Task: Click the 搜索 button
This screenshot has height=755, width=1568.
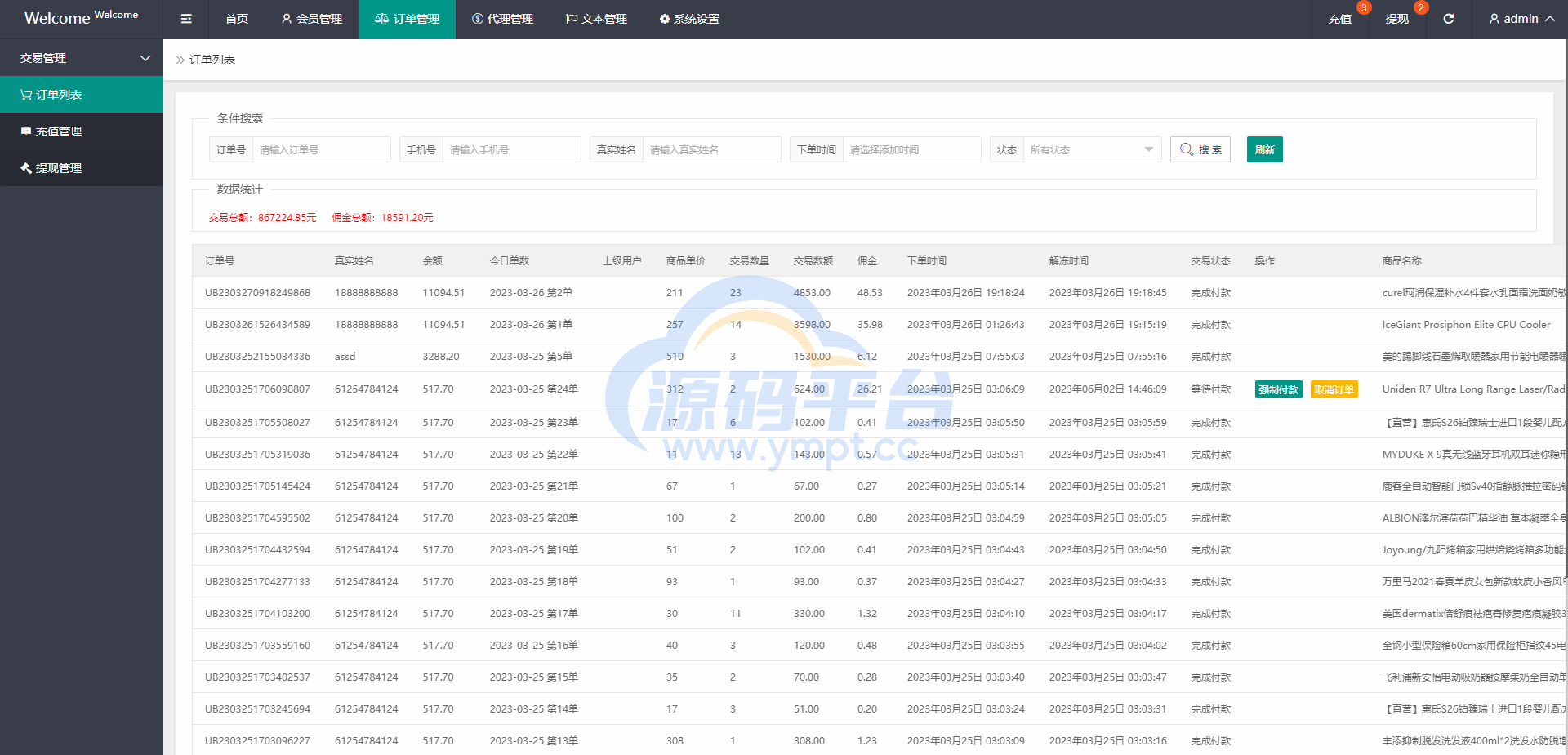Action: [1200, 150]
